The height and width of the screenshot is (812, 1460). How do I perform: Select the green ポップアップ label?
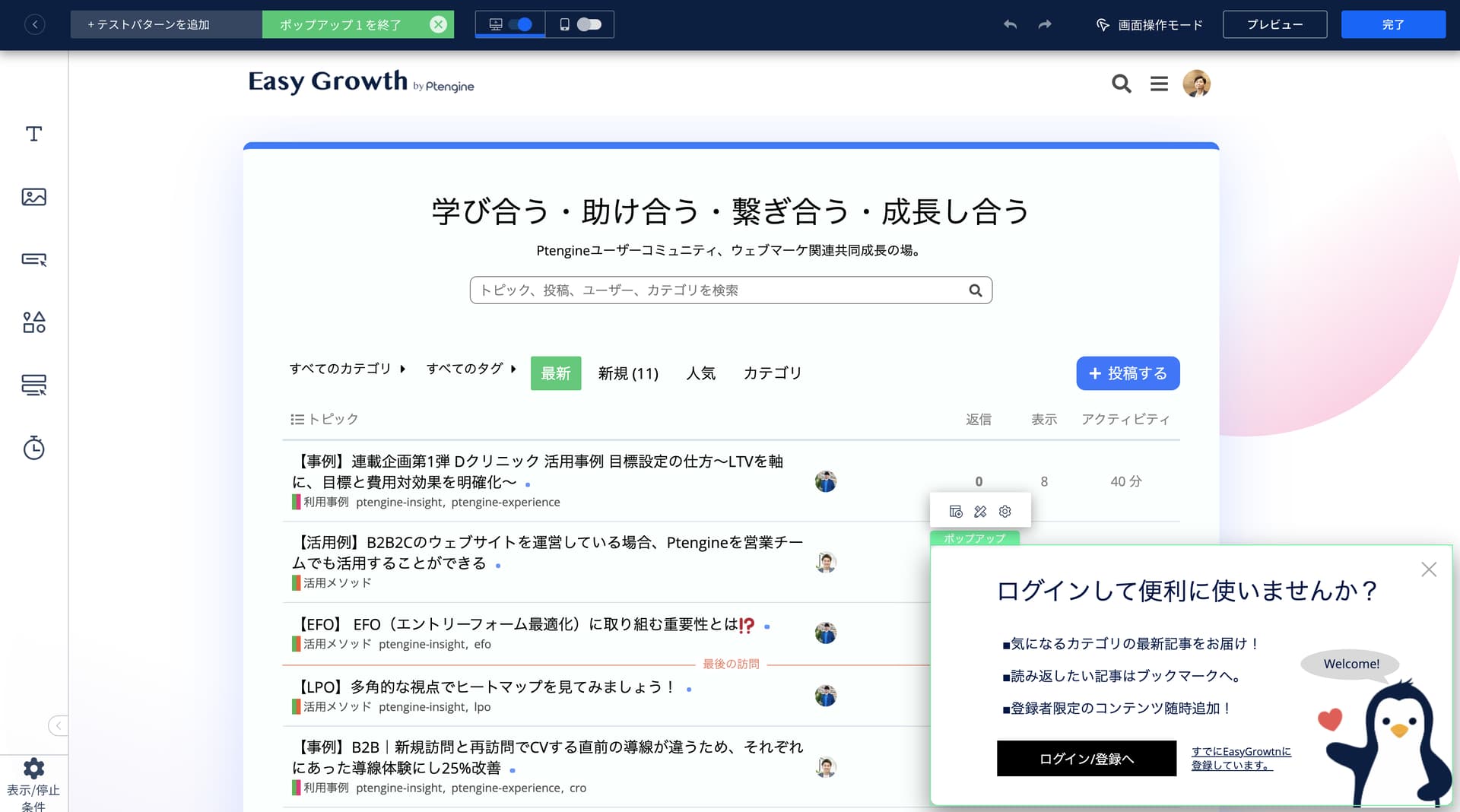(975, 538)
